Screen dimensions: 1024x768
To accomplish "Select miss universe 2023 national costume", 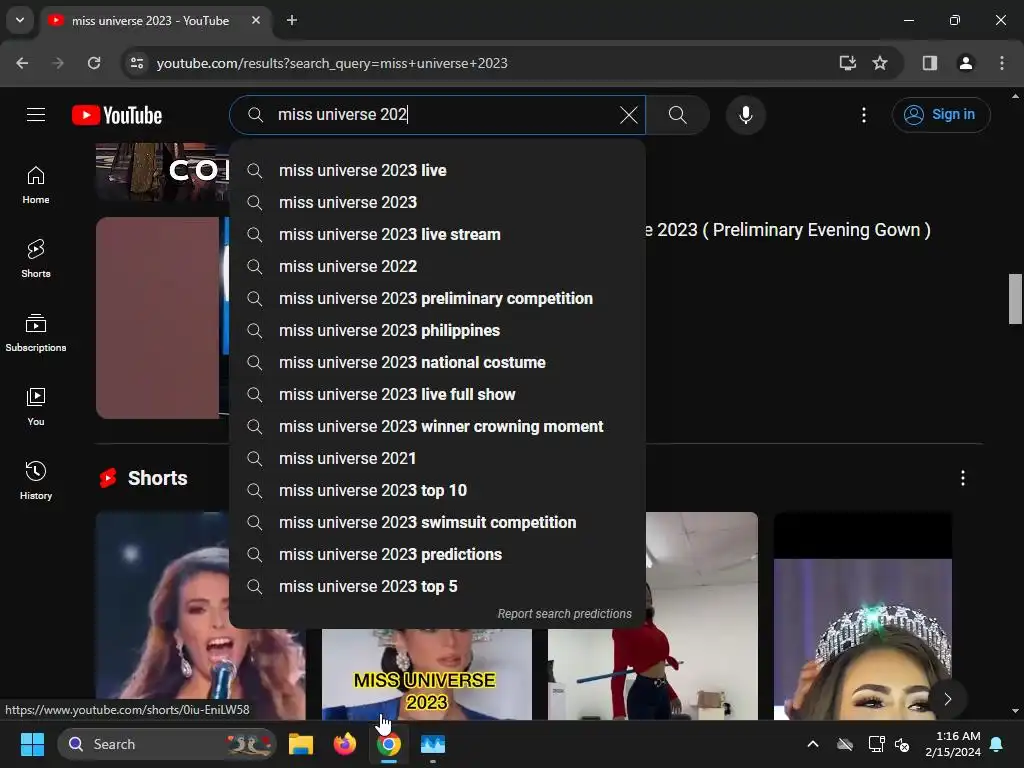I will tap(438, 362).
